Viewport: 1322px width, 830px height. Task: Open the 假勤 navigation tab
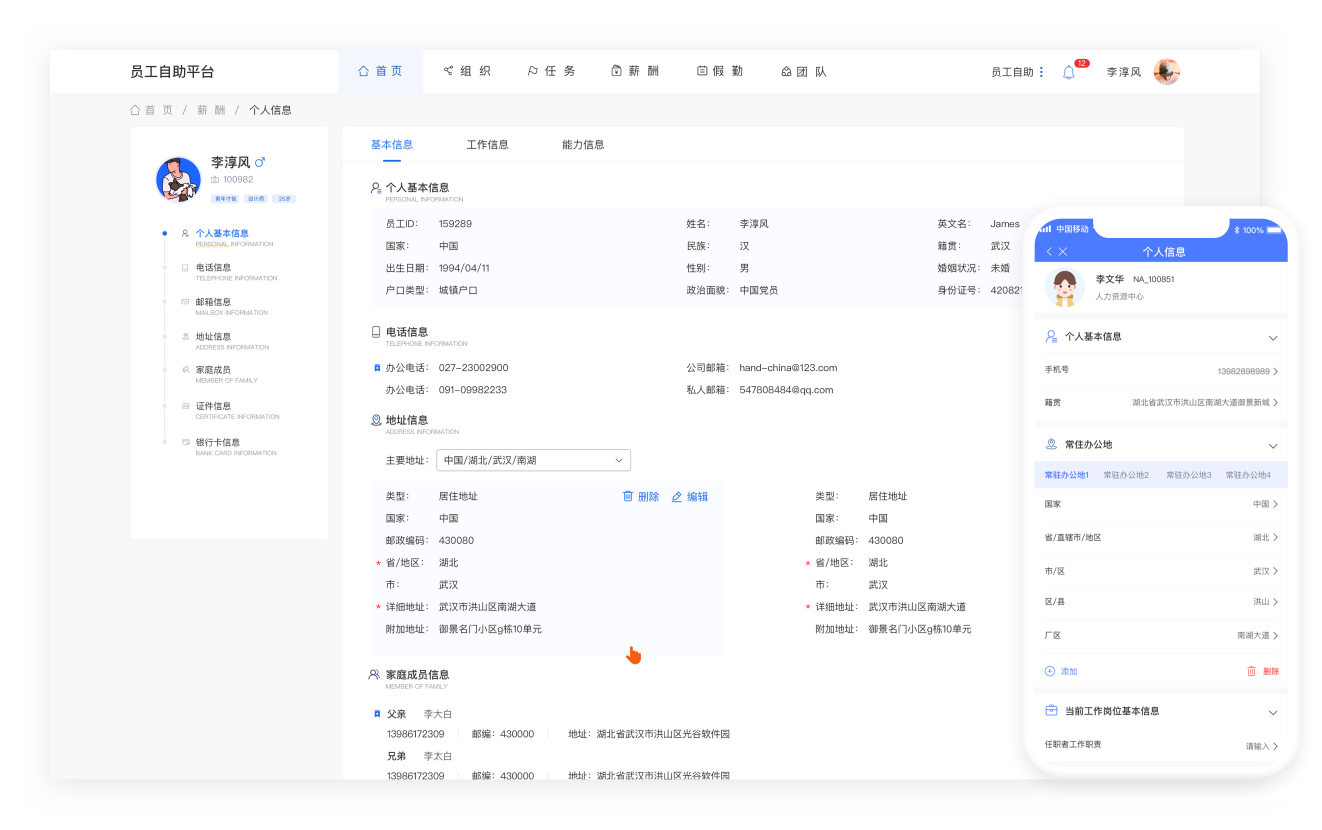[x=720, y=71]
